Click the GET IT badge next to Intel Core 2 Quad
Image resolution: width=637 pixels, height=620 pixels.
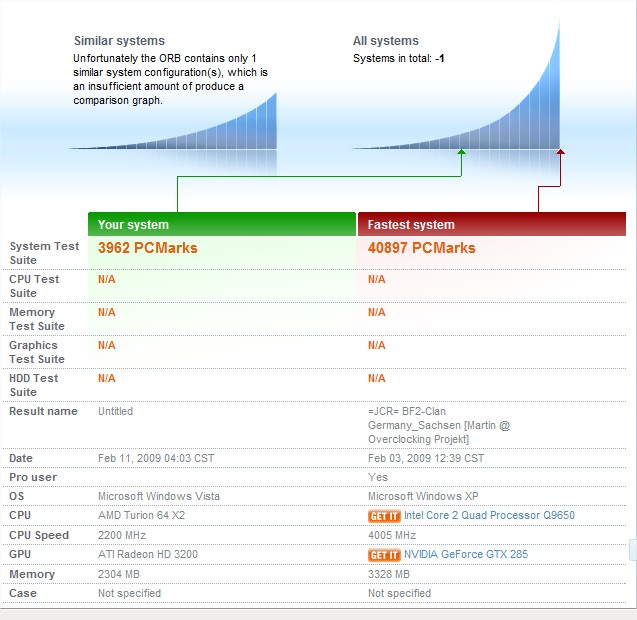coord(384,516)
